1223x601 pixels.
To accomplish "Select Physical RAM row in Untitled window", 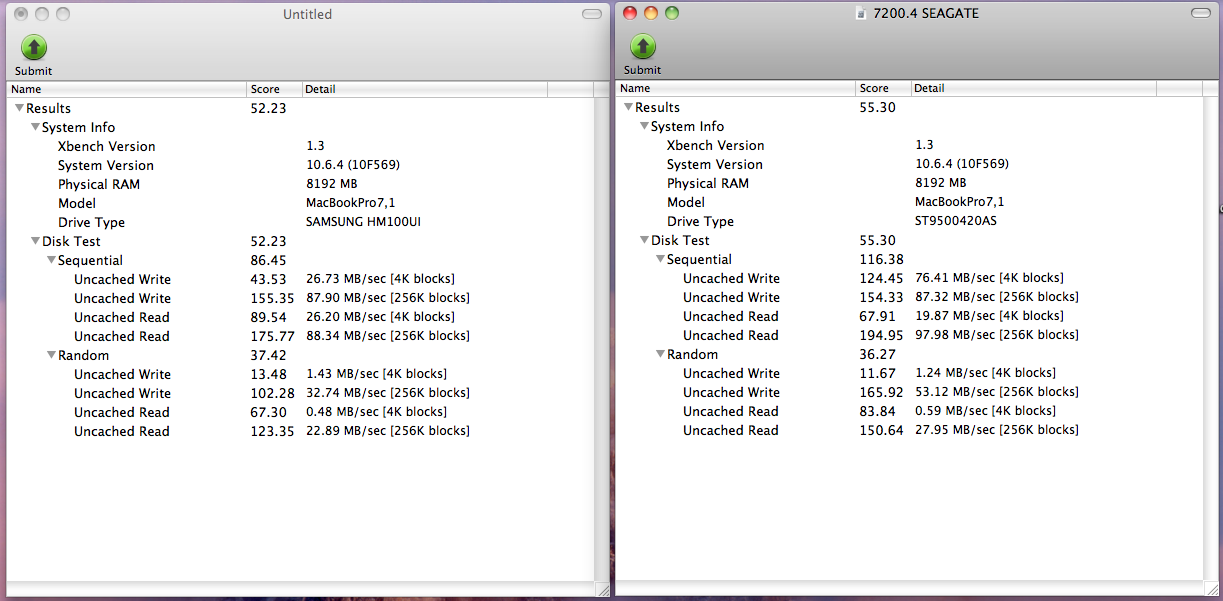I will [302, 184].
